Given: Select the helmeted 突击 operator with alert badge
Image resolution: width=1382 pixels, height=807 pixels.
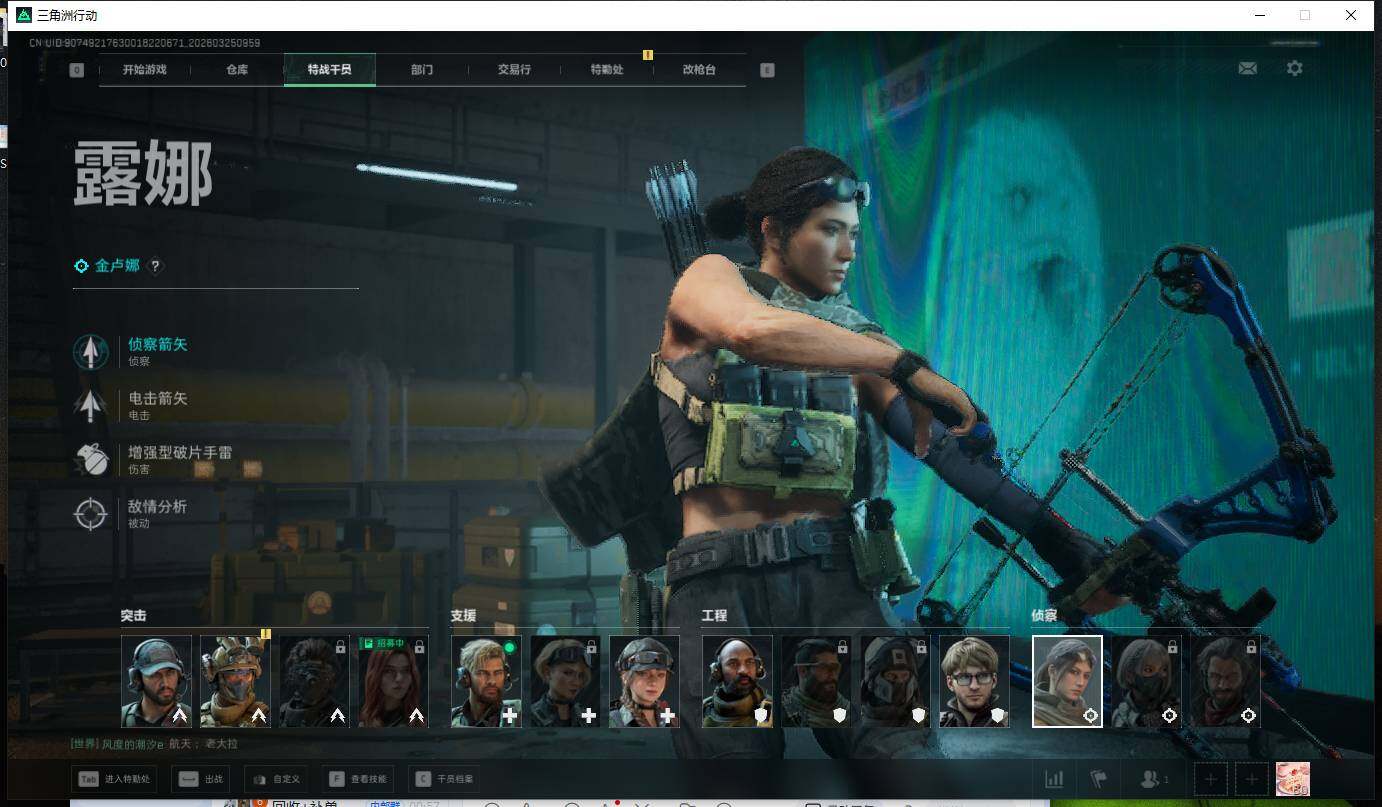Looking at the screenshot, I should pyautogui.click(x=235, y=681).
